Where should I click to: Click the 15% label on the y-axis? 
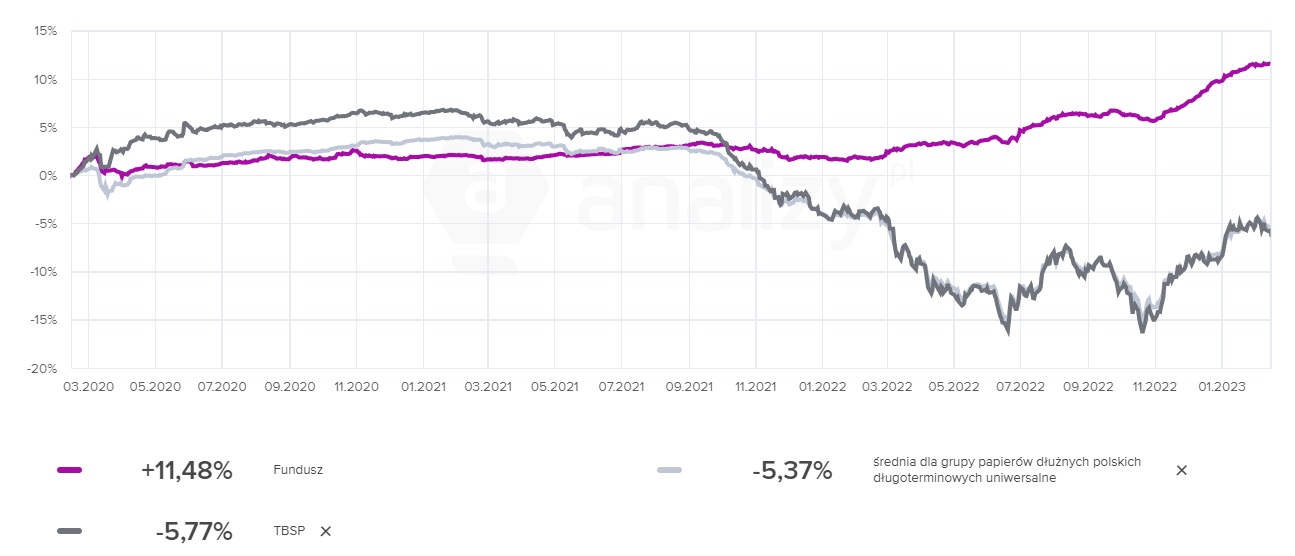[46, 32]
